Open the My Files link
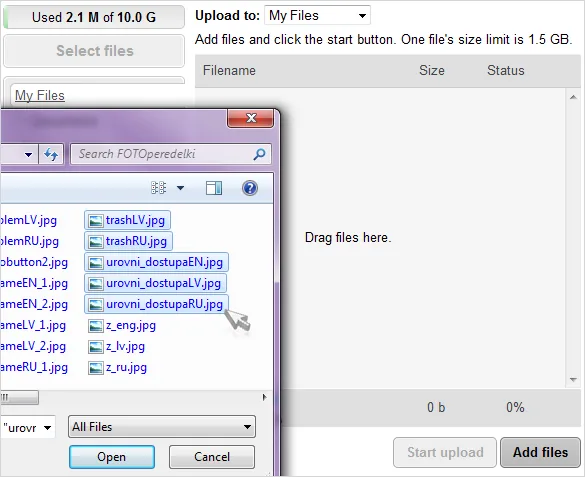 tap(40, 95)
